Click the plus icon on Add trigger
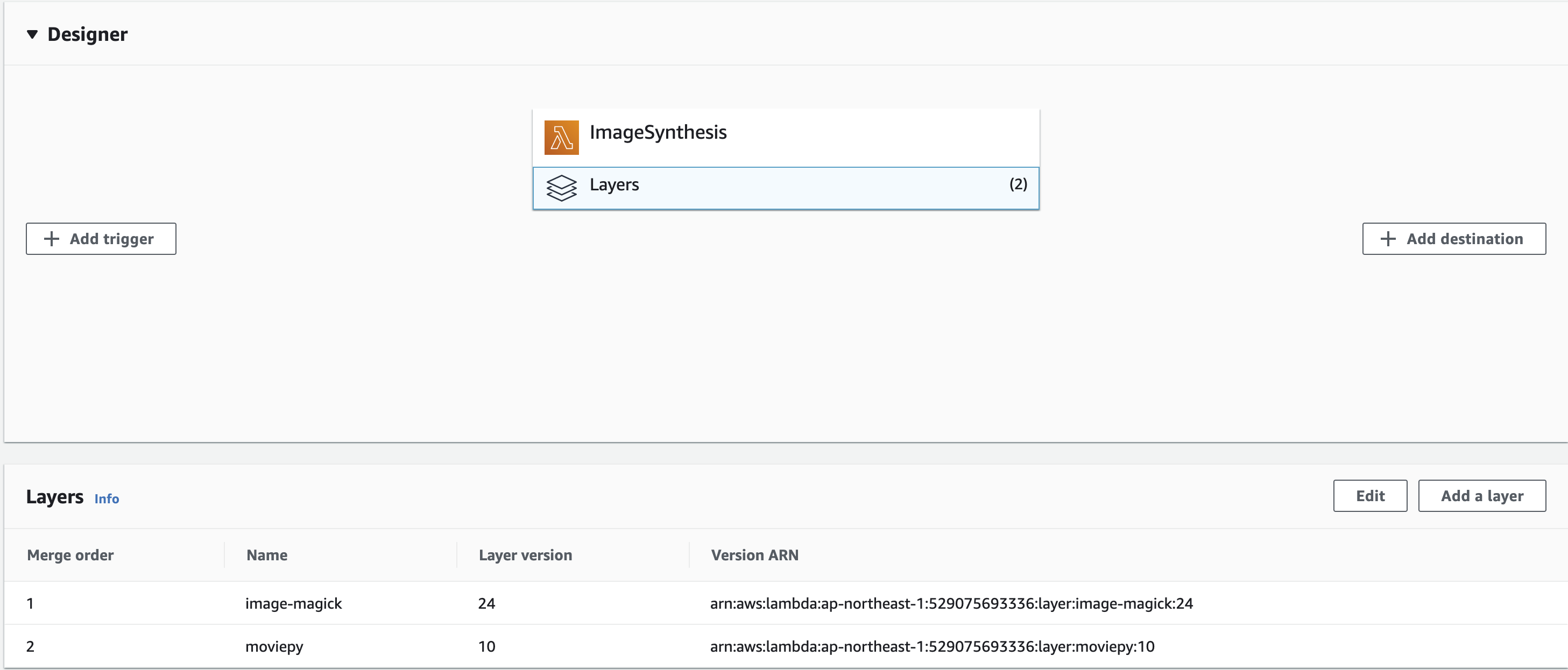 [52, 239]
